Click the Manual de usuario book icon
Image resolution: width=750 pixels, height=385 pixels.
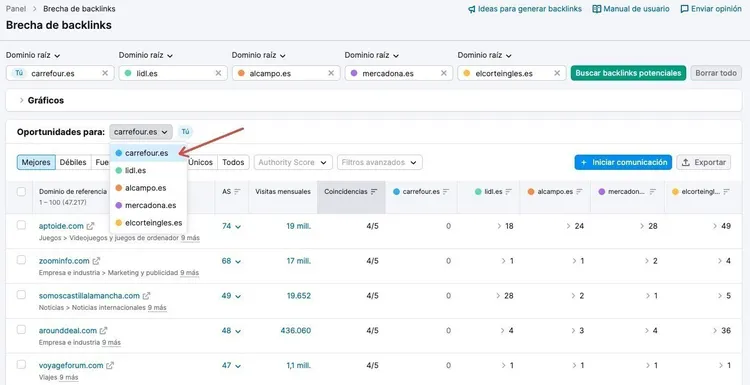pos(596,9)
